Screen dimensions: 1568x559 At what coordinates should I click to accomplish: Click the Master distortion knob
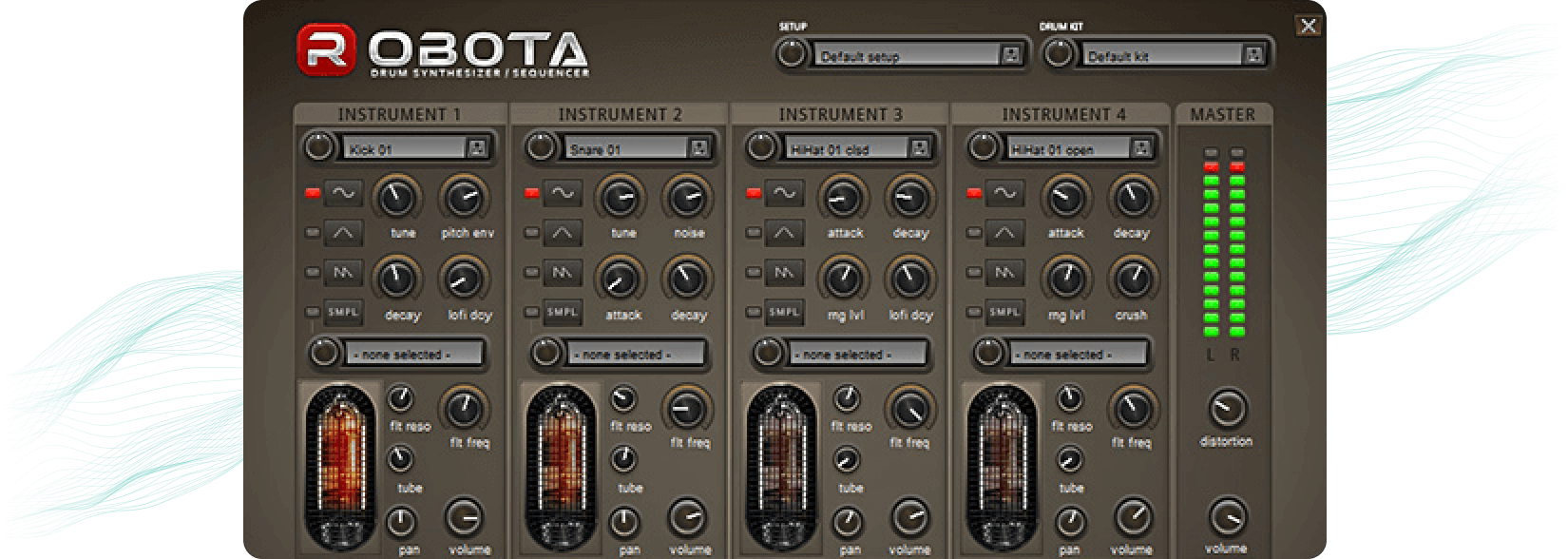(x=1226, y=409)
